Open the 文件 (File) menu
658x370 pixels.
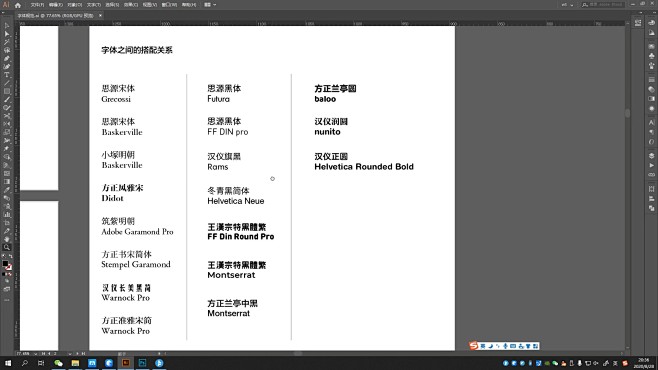[37, 5]
